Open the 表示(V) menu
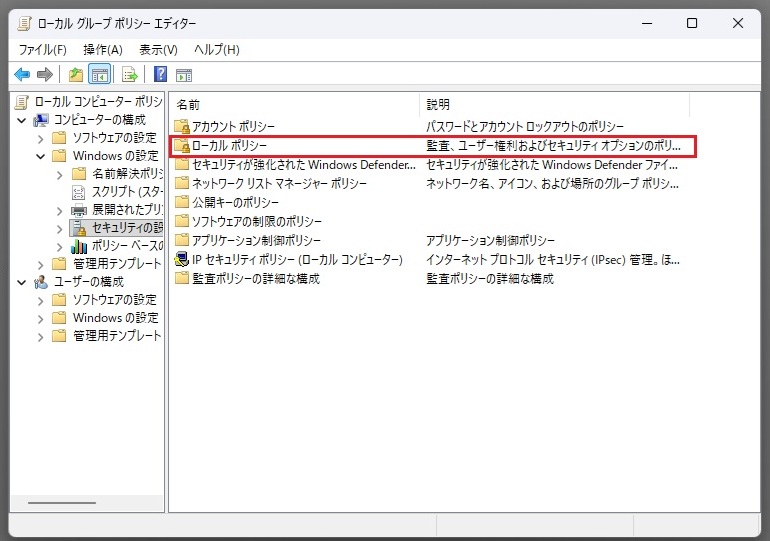This screenshot has height=541, width=770. 158,49
